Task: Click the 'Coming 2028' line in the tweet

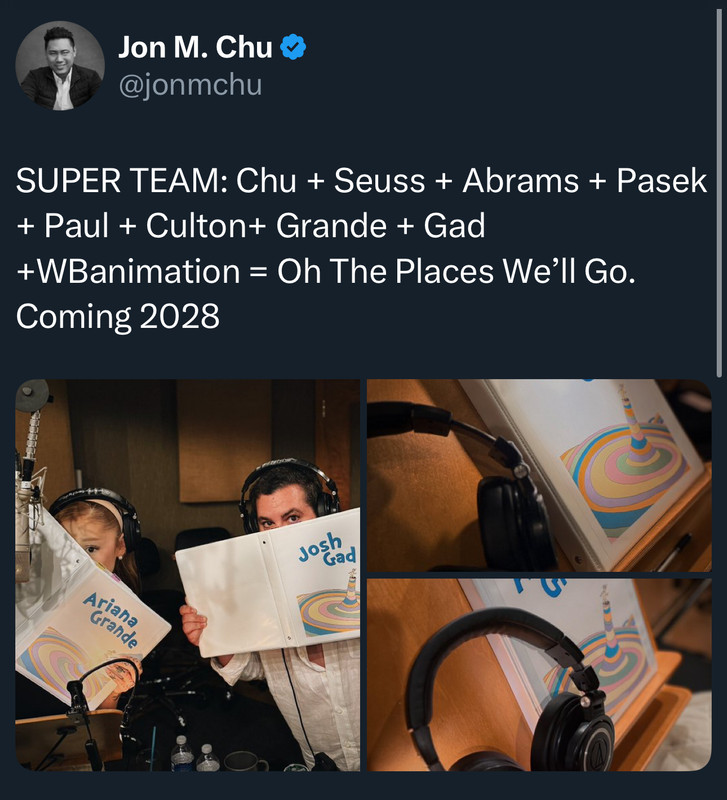Action: click(x=118, y=316)
